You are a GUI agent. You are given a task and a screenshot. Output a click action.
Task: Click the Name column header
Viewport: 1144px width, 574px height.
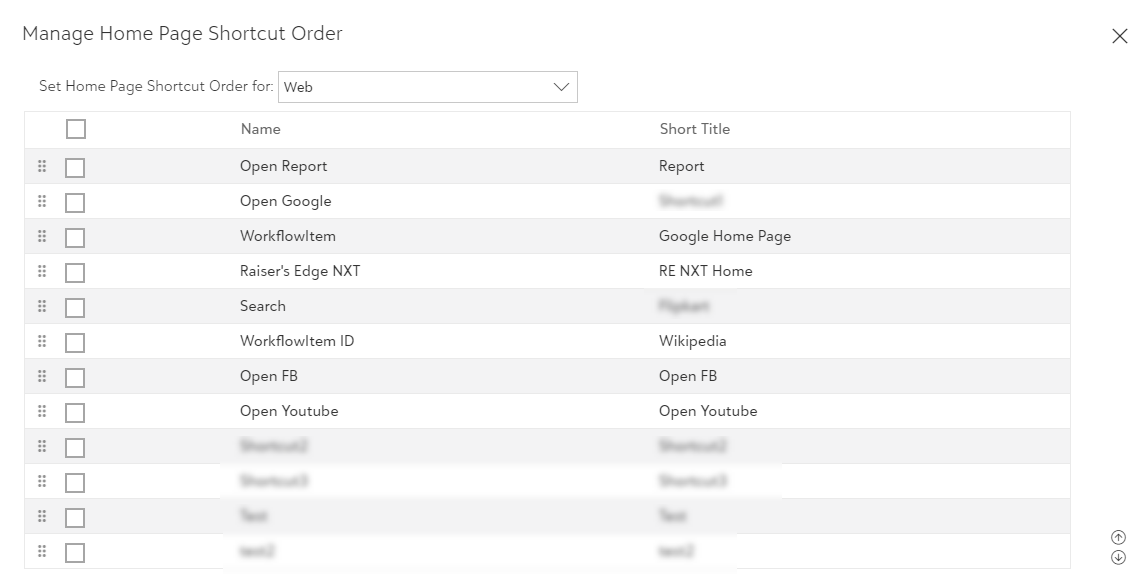click(x=260, y=129)
